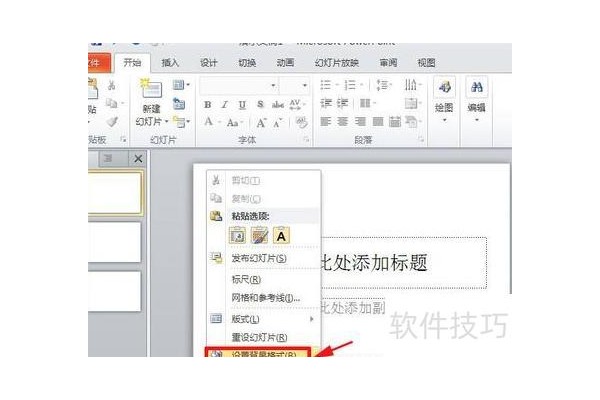Open the font name dropdown

[273, 85]
